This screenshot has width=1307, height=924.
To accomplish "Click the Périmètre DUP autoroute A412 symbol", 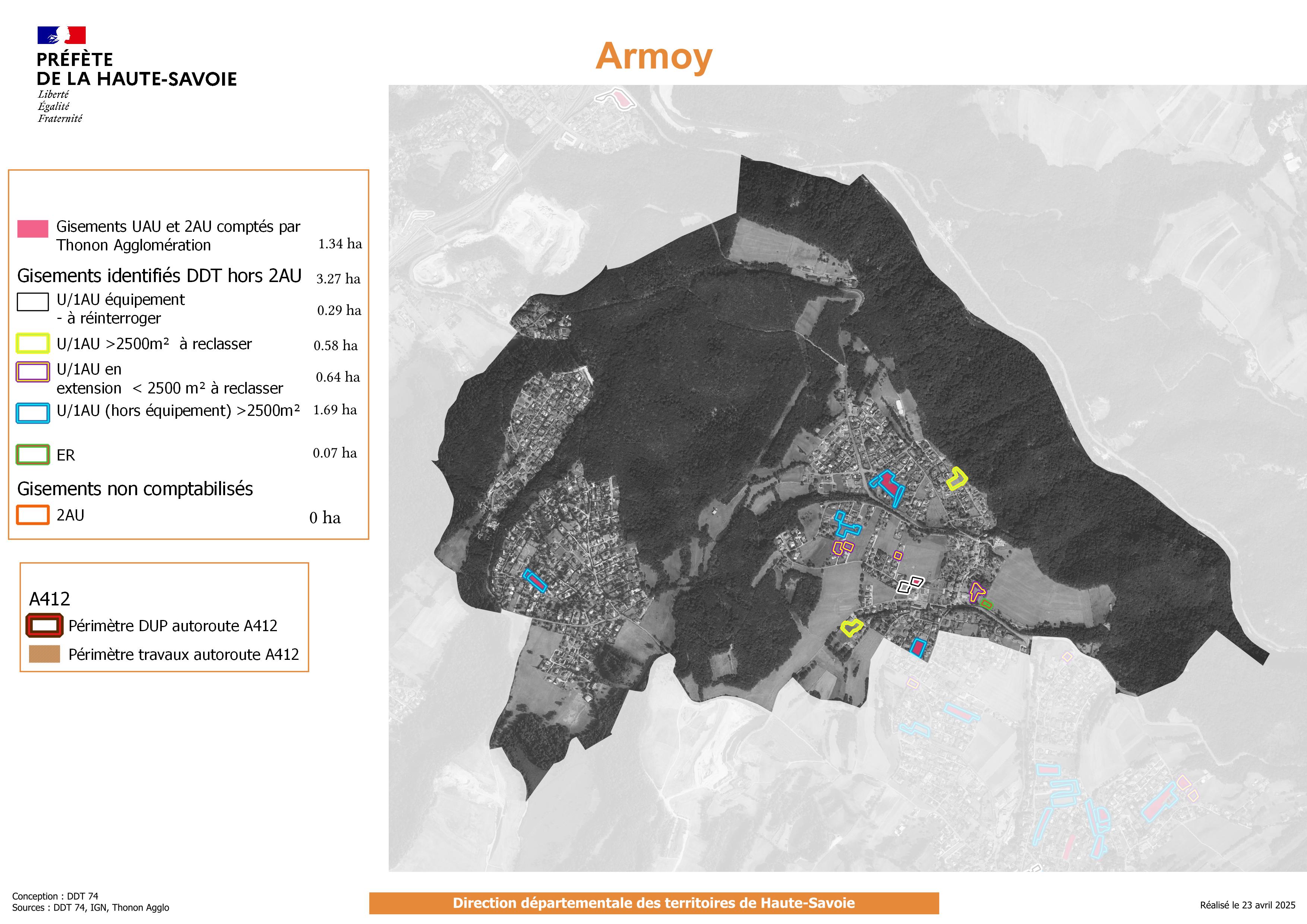I will point(44,626).
